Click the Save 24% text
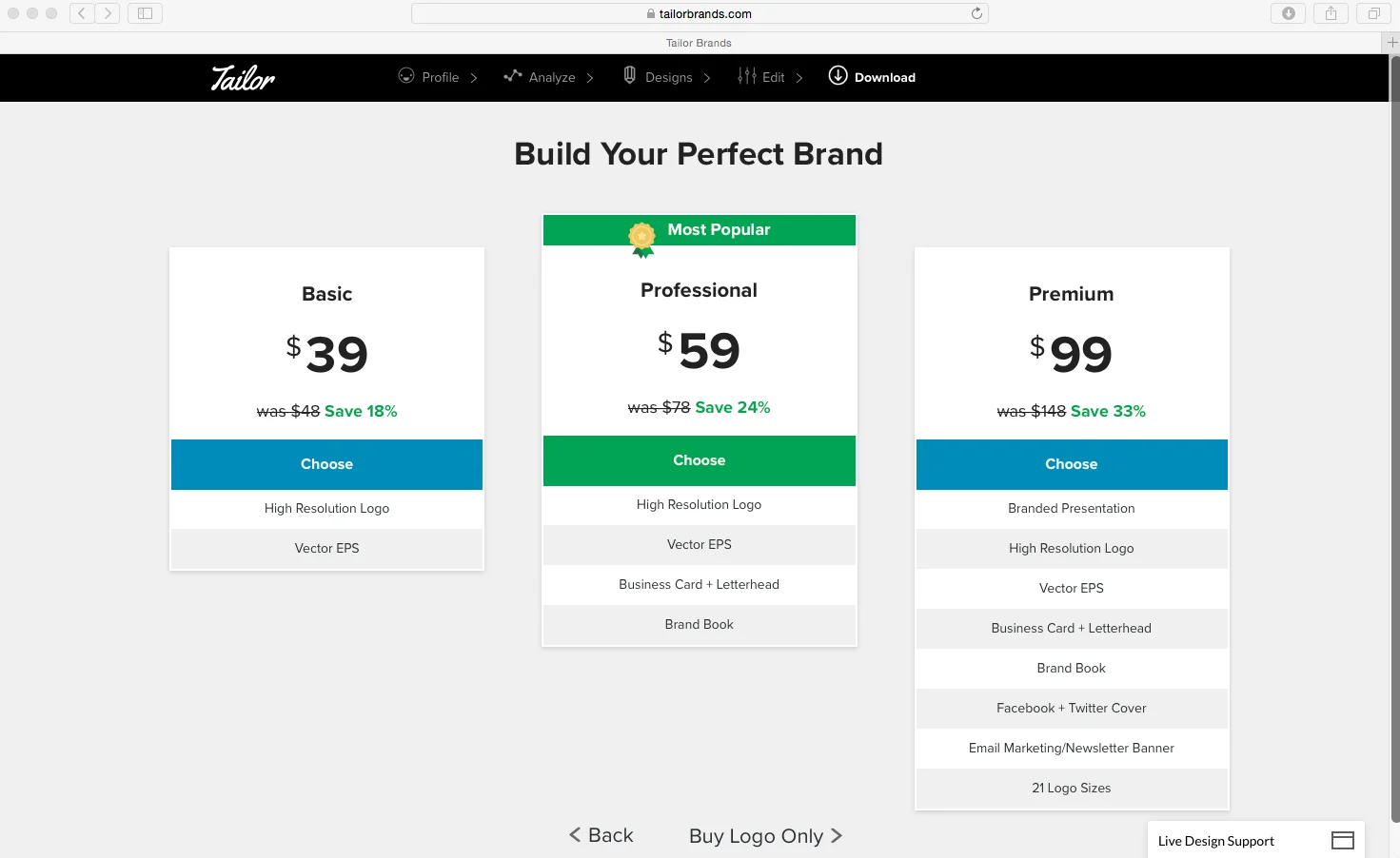 pos(733,407)
